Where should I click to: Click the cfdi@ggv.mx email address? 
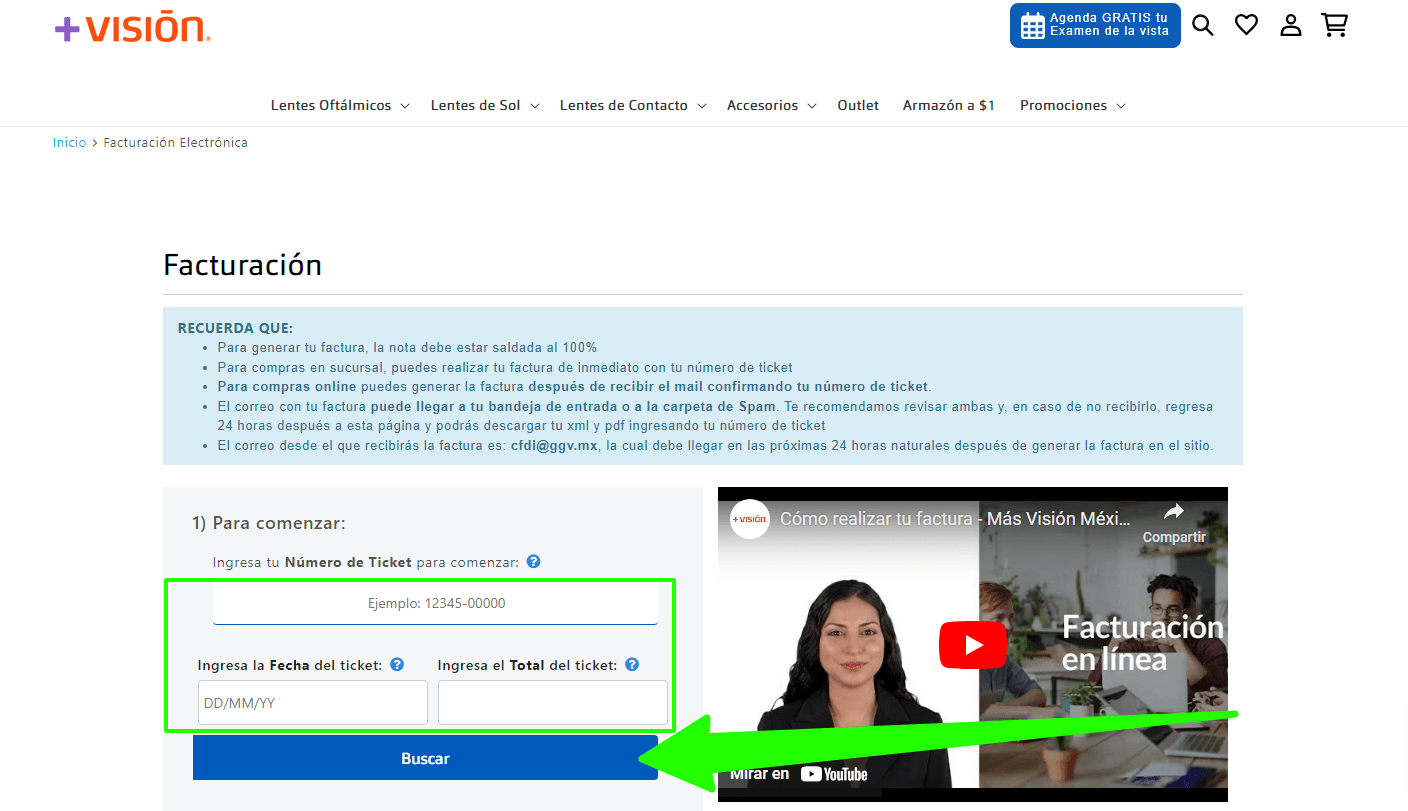coord(554,446)
